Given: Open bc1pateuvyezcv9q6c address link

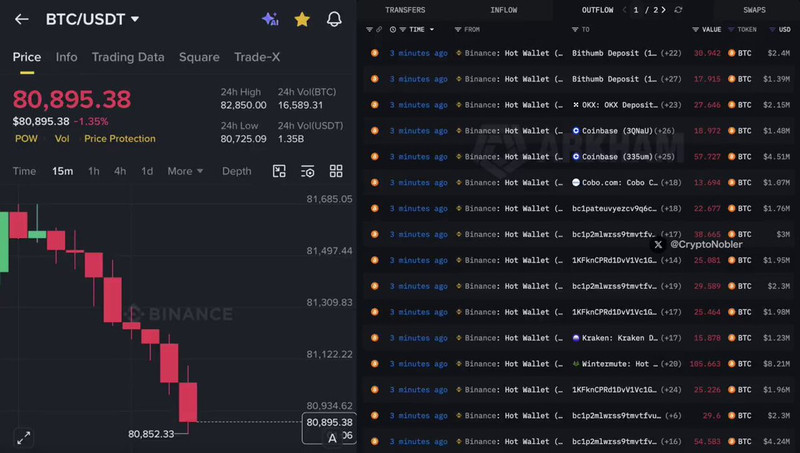Looking at the screenshot, I should coord(615,209).
